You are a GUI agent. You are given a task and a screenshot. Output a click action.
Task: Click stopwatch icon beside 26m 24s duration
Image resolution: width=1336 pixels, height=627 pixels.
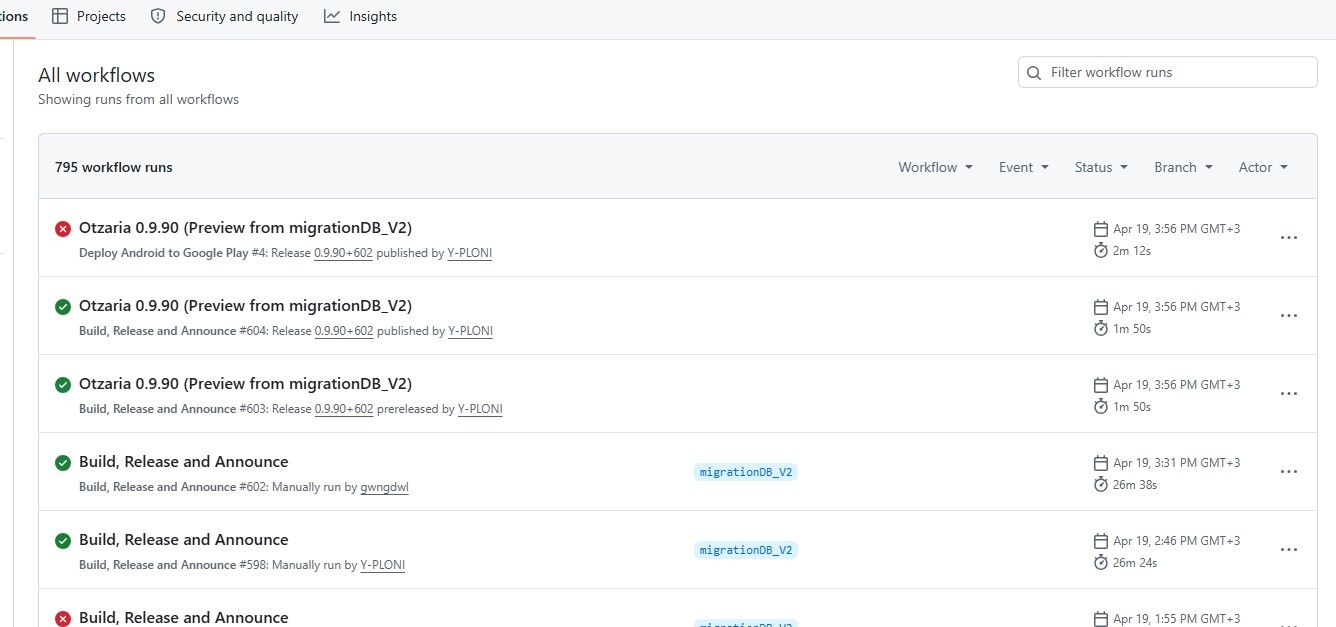coord(1101,562)
